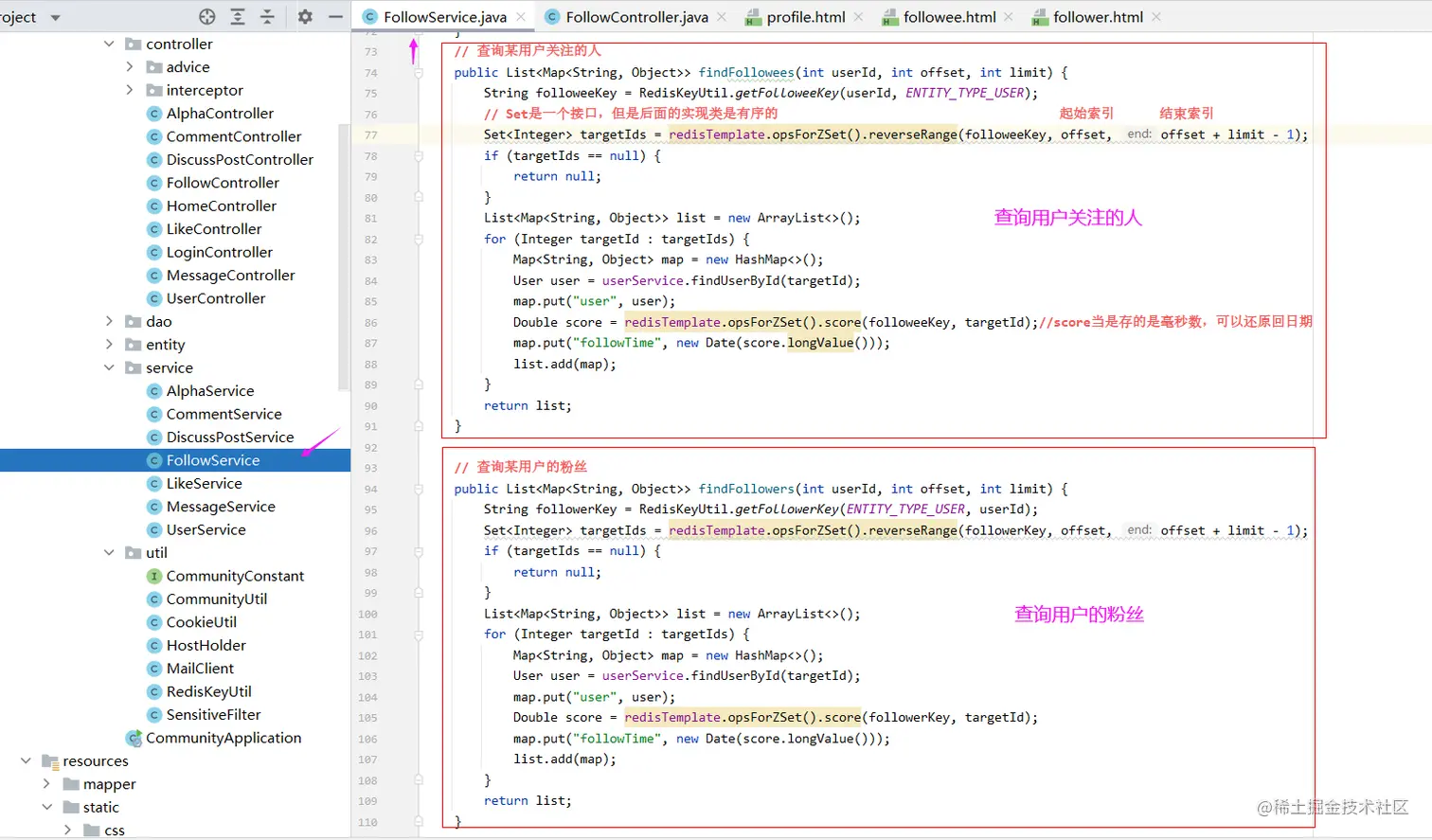Click the CommunityConstant interface icon
Screen dimensions: 1432x840
click(x=154, y=576)
